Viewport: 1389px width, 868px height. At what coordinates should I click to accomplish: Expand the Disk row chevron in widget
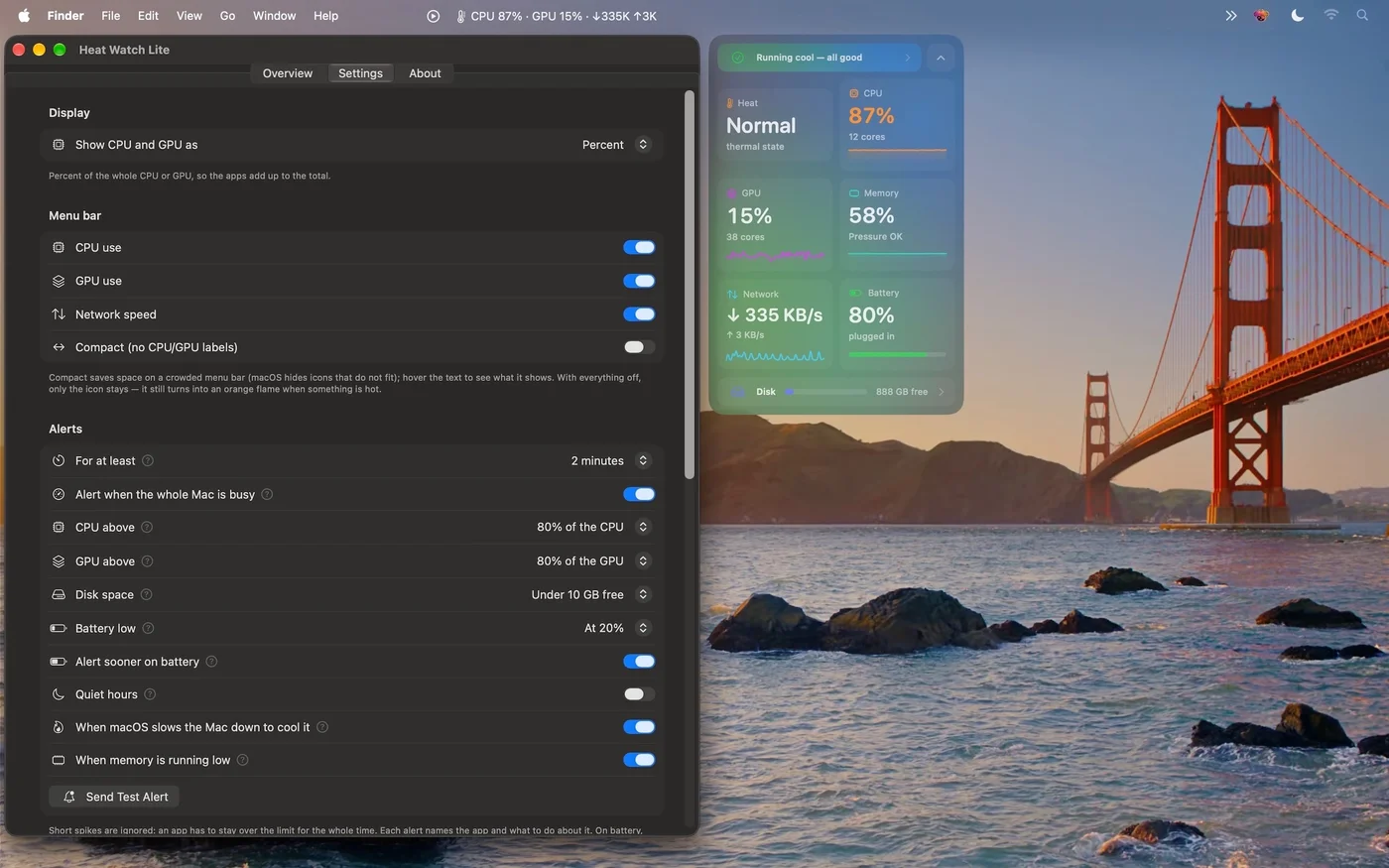tap(942, 392)
